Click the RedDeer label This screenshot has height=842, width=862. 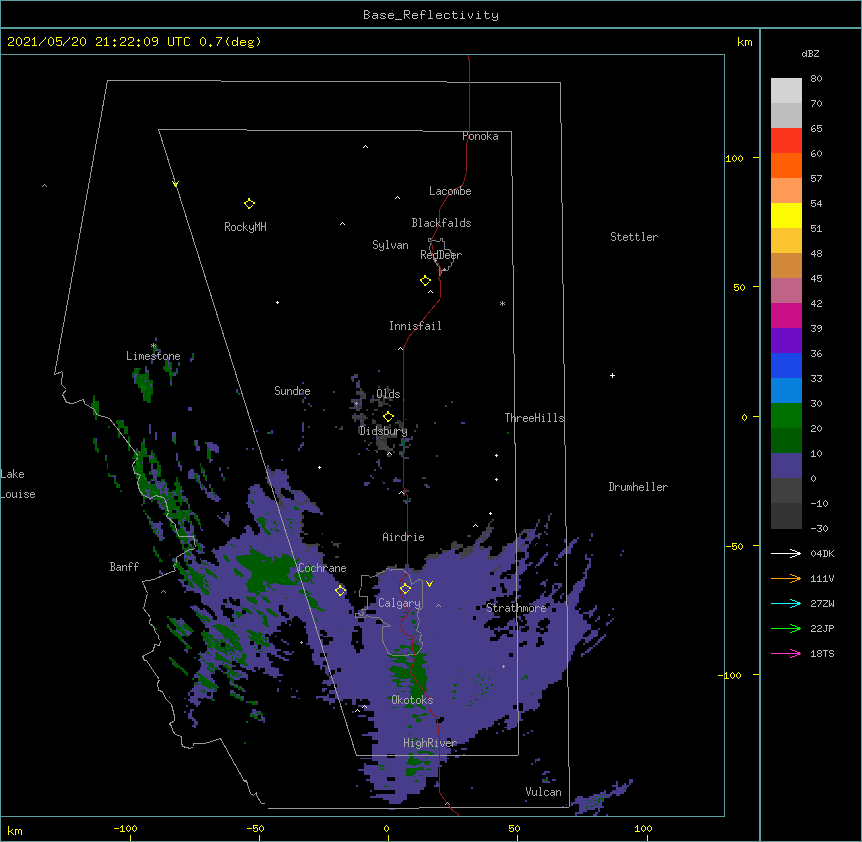[x=441, y=254]
